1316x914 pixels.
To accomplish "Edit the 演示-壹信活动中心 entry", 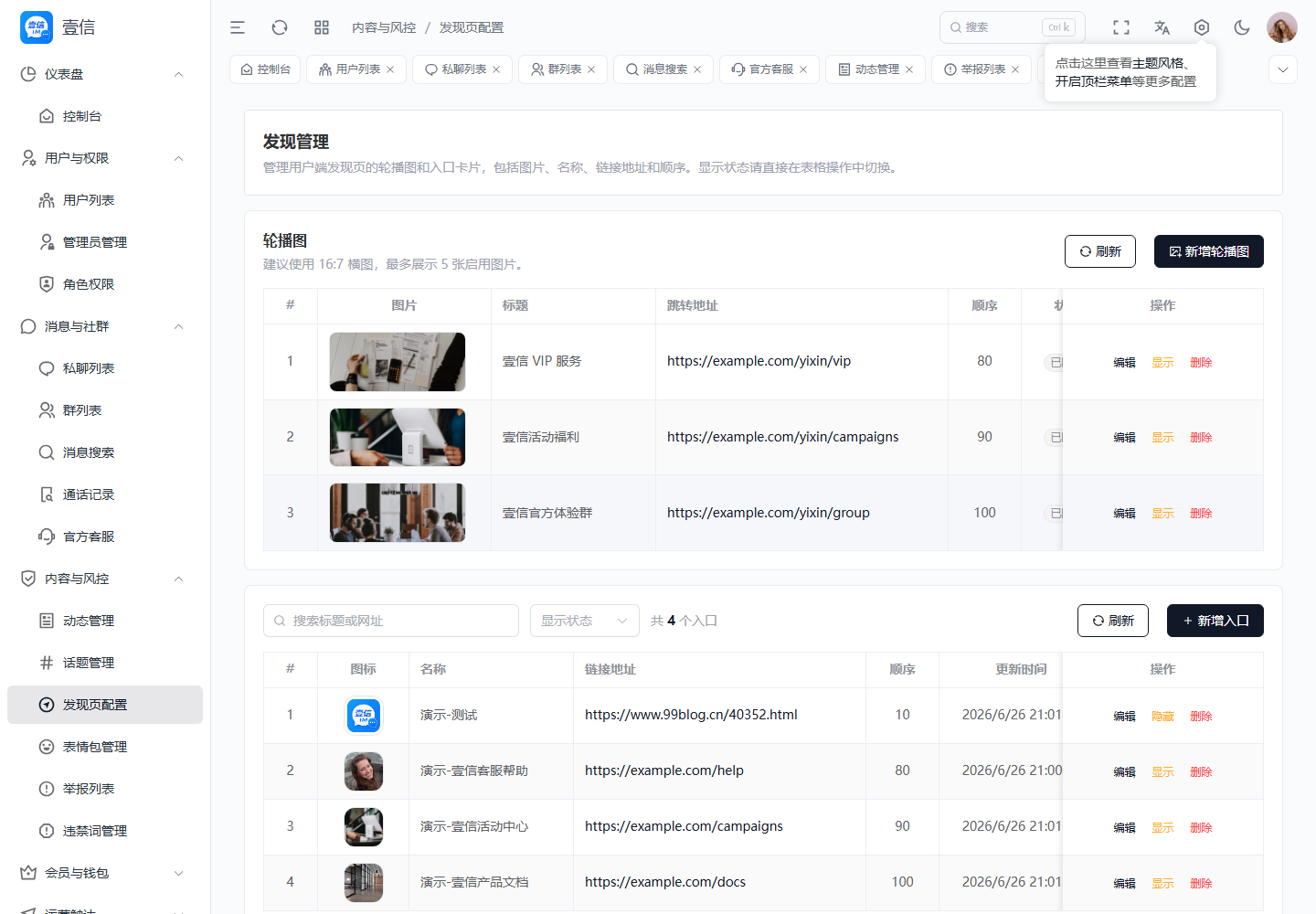I will click(1124, 828).
